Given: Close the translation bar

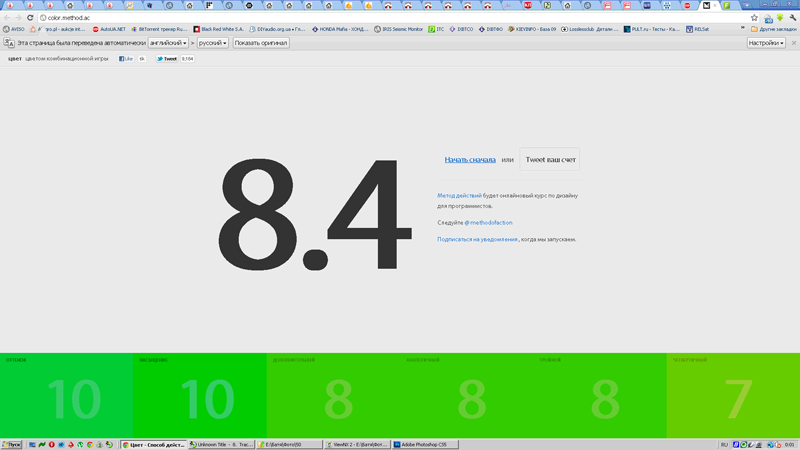Looking at the screenshot, I should pos(794,43).
